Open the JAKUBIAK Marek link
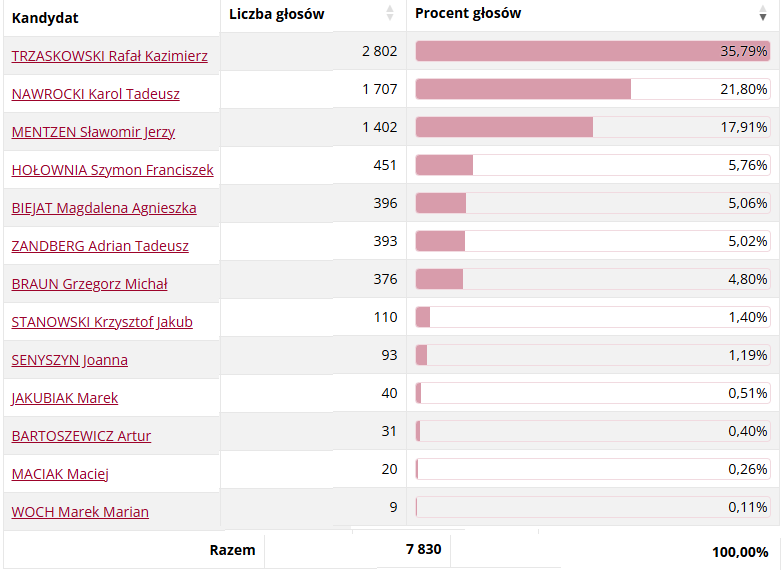This screenshot has height=570, width=781. (x=65, y=398)
